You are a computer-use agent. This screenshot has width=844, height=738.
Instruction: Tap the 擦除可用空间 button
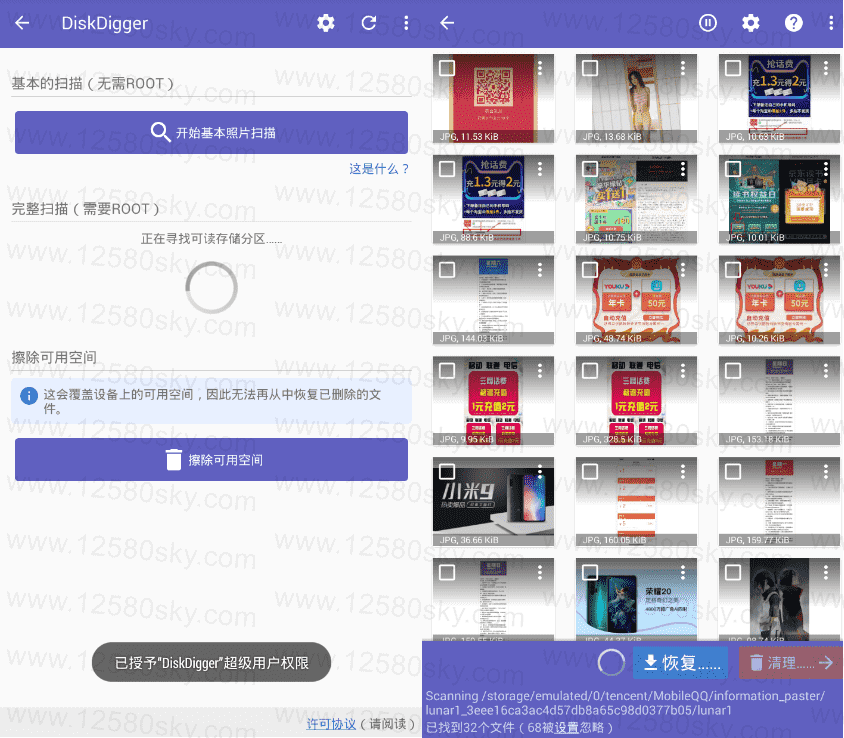coord(211,460)
